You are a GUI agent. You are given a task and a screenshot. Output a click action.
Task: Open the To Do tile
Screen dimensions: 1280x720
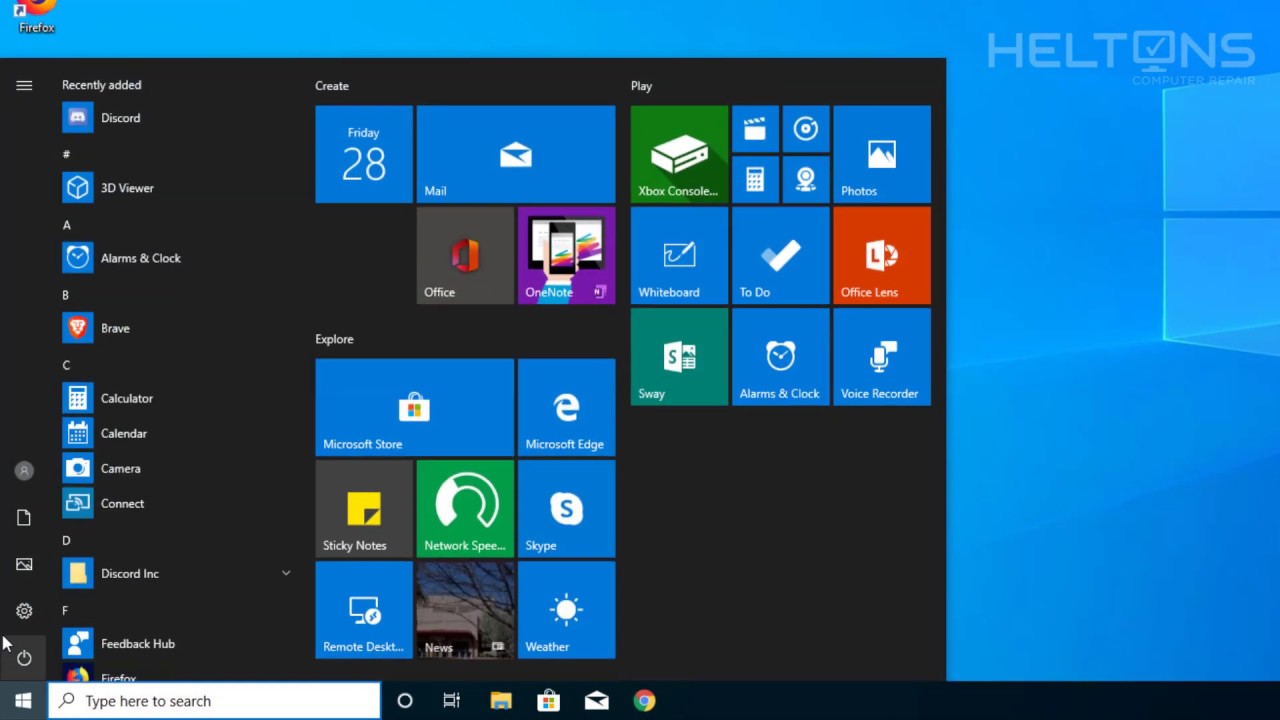[780, 255]
